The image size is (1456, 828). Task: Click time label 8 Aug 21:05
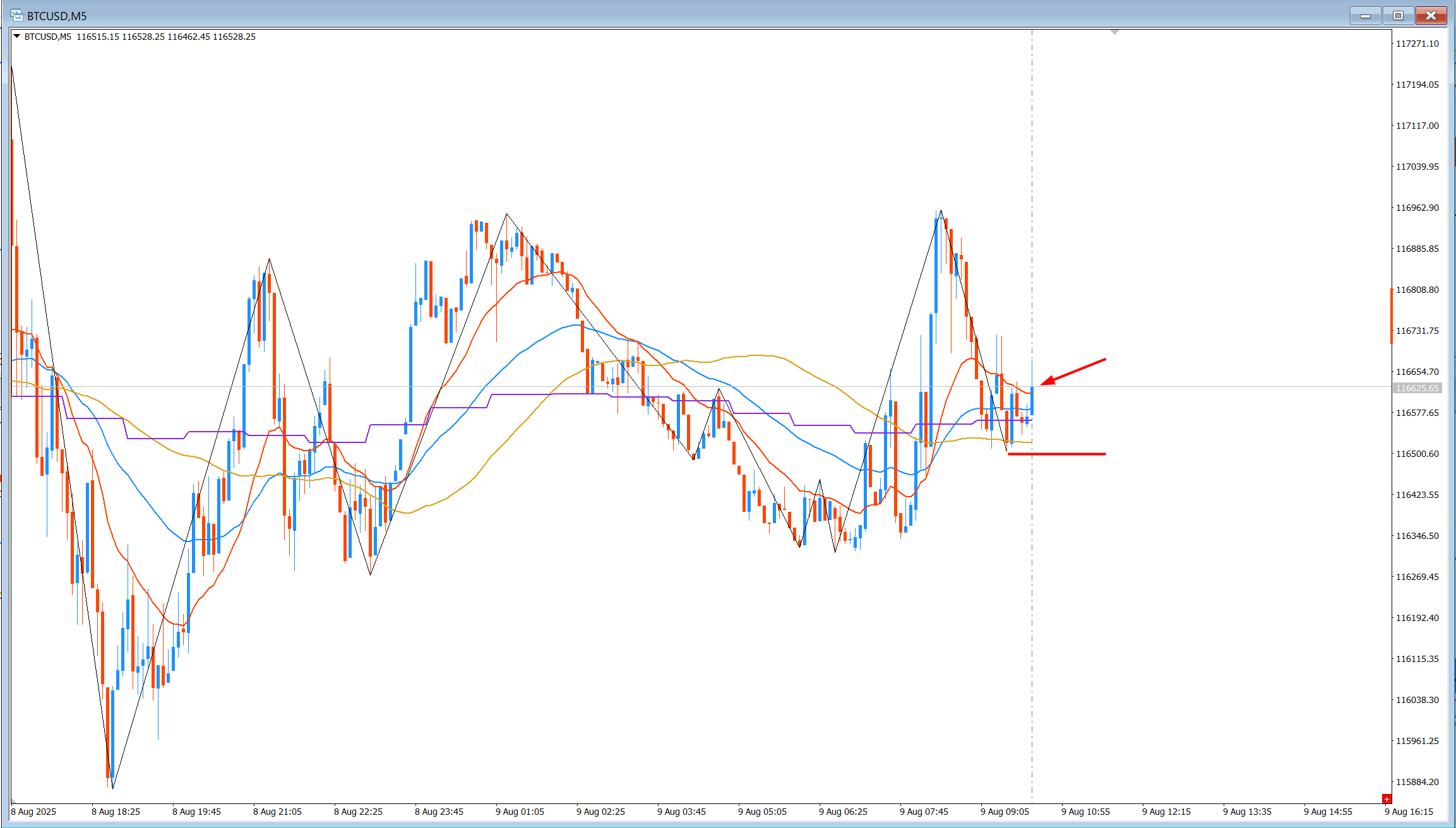point(277,812)
